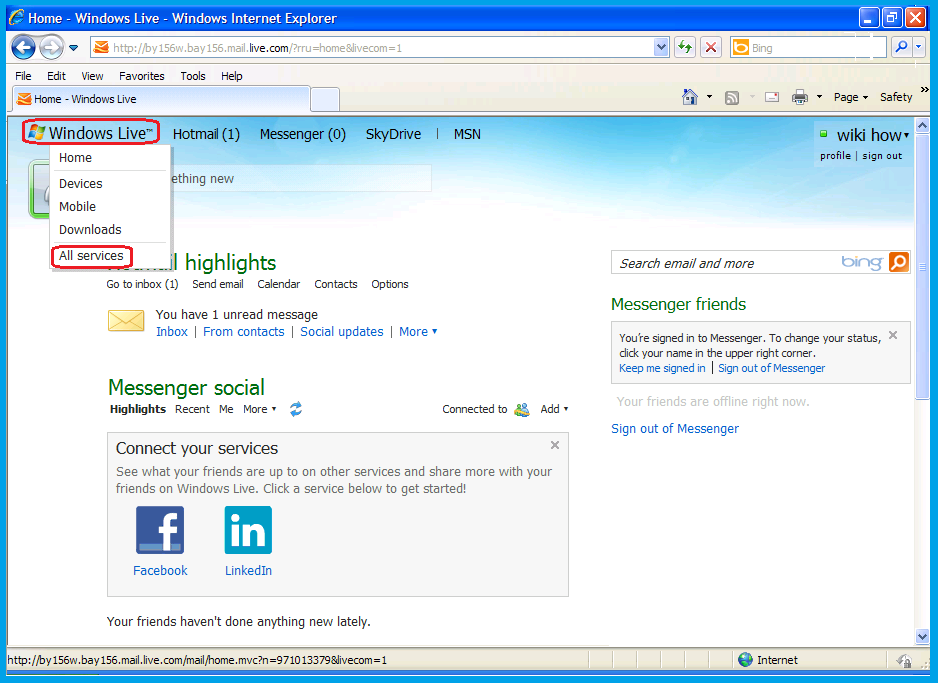Open MSN link
The height and width of the screenshot is (683, 938).
coord(467,134)
